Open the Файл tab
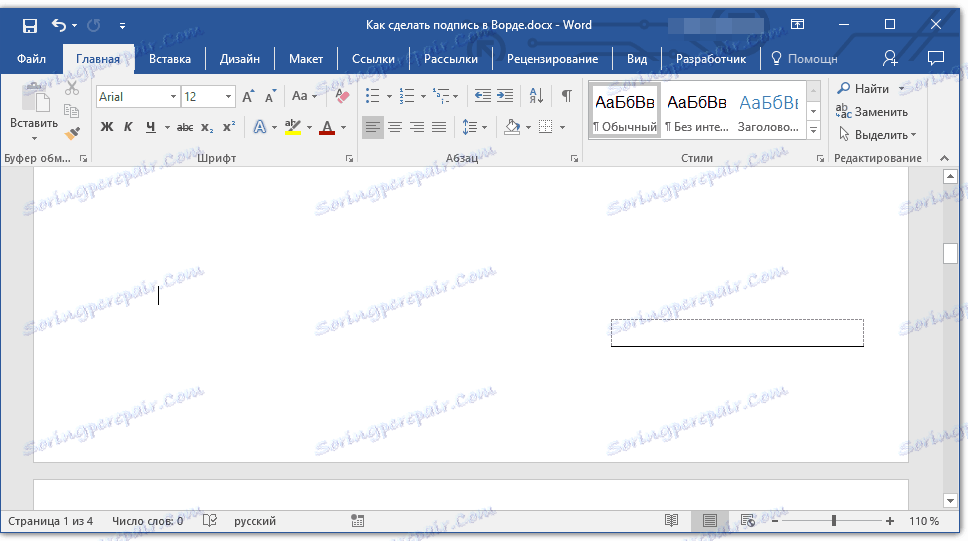The width and height of the screenshot is (968, 541). (31, 59)
